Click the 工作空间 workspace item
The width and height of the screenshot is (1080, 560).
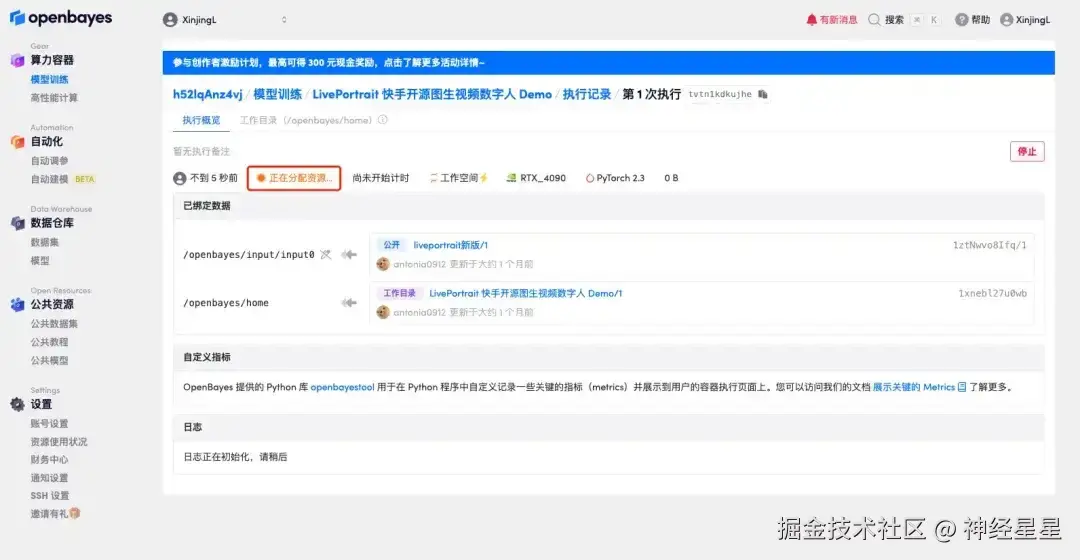459,178
